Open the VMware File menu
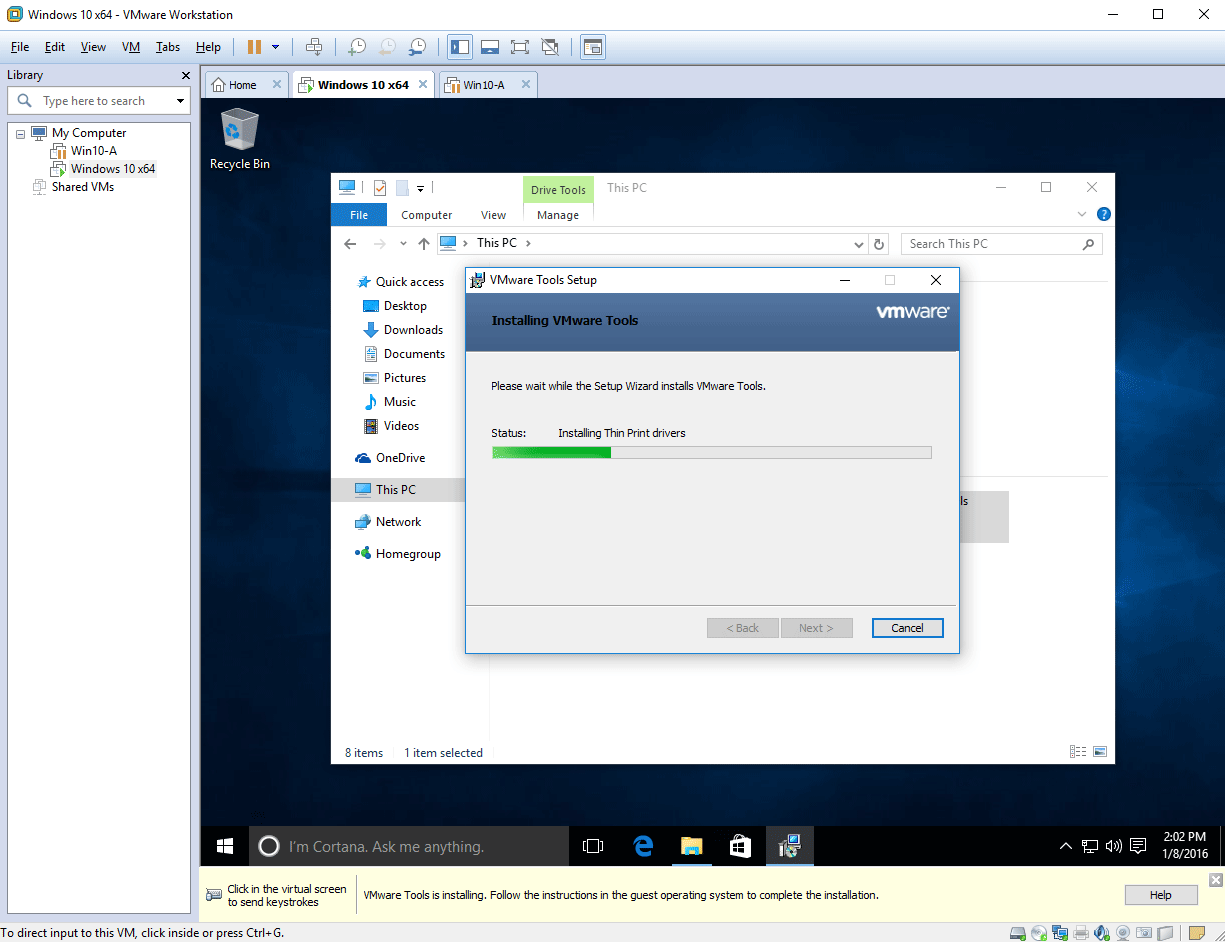 tap(21, 47)
